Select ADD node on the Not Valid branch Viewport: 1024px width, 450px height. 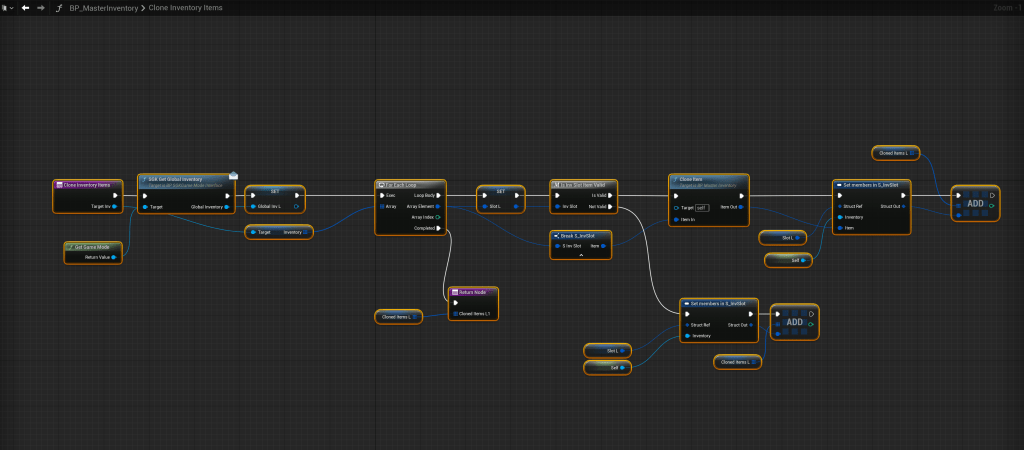794,321
